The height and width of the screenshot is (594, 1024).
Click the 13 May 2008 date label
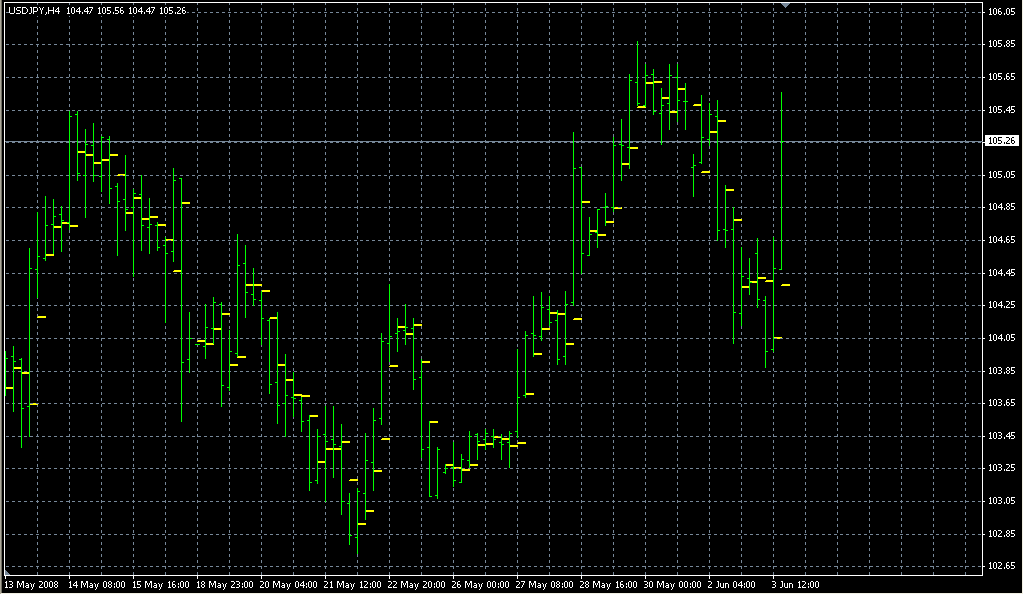[30, 584]
